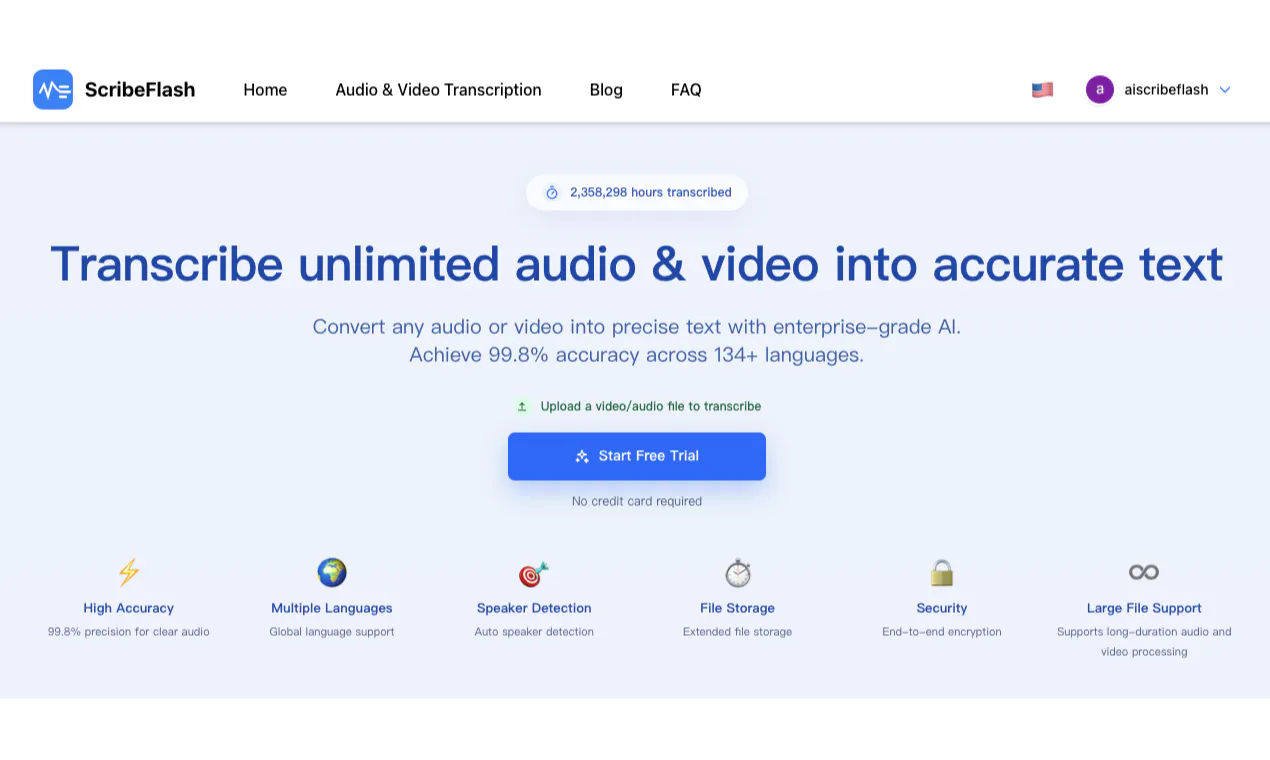Click the target Speaker Detection icon
1270x760 pixels.
coord(534,573)
